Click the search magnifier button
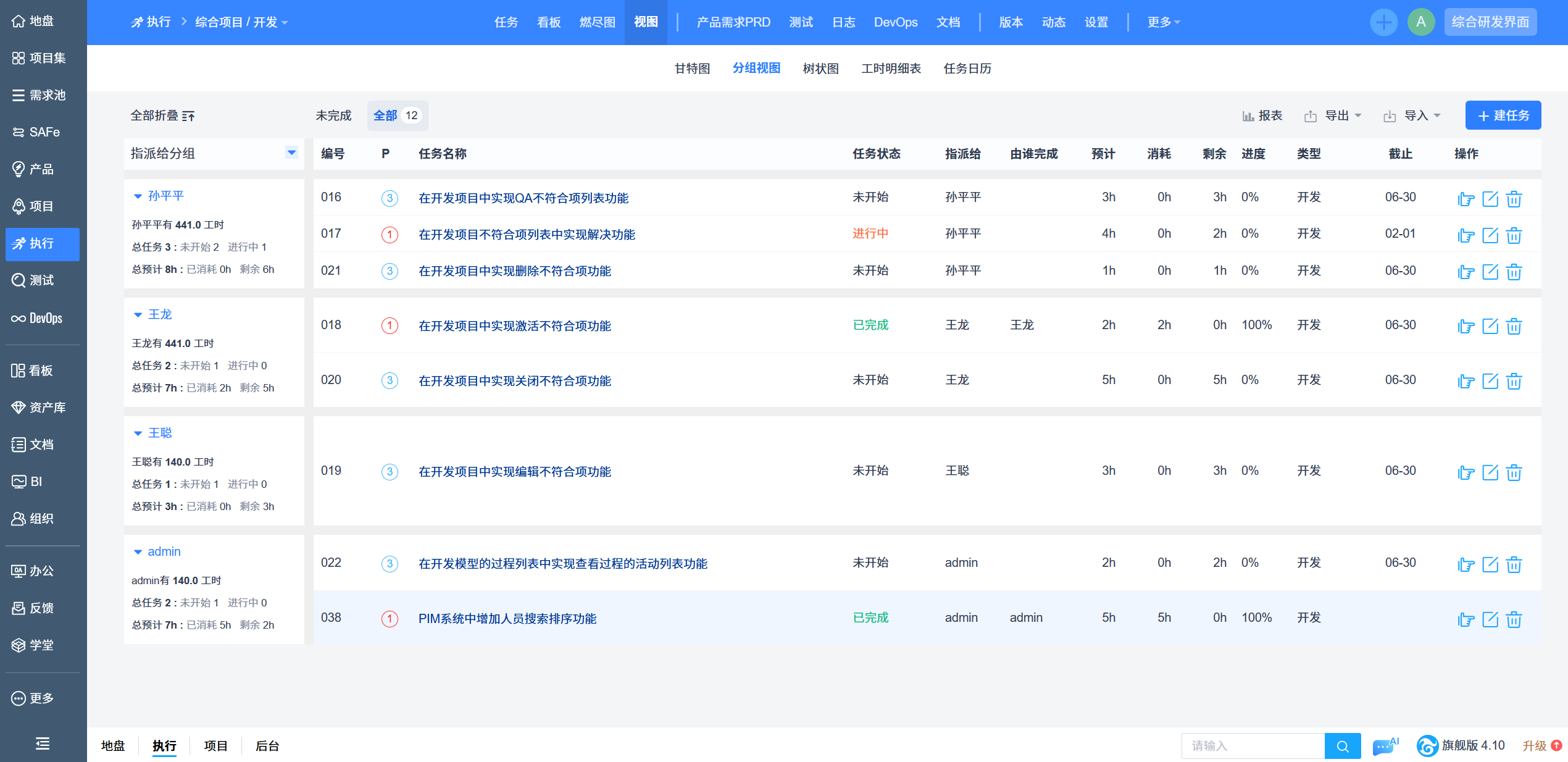 click(x=1342, y=746)
